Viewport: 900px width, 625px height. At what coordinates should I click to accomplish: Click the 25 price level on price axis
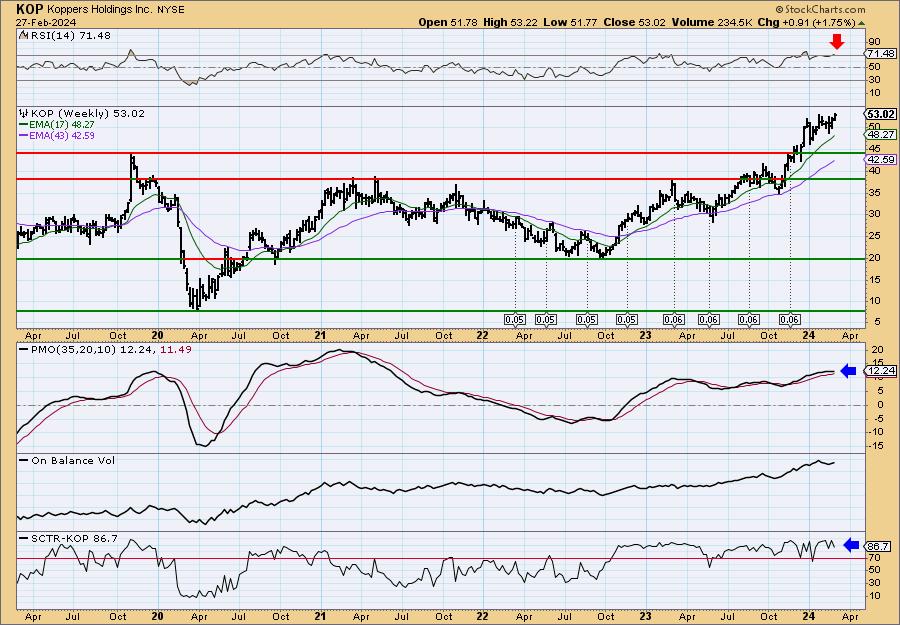tap(875, 235)
